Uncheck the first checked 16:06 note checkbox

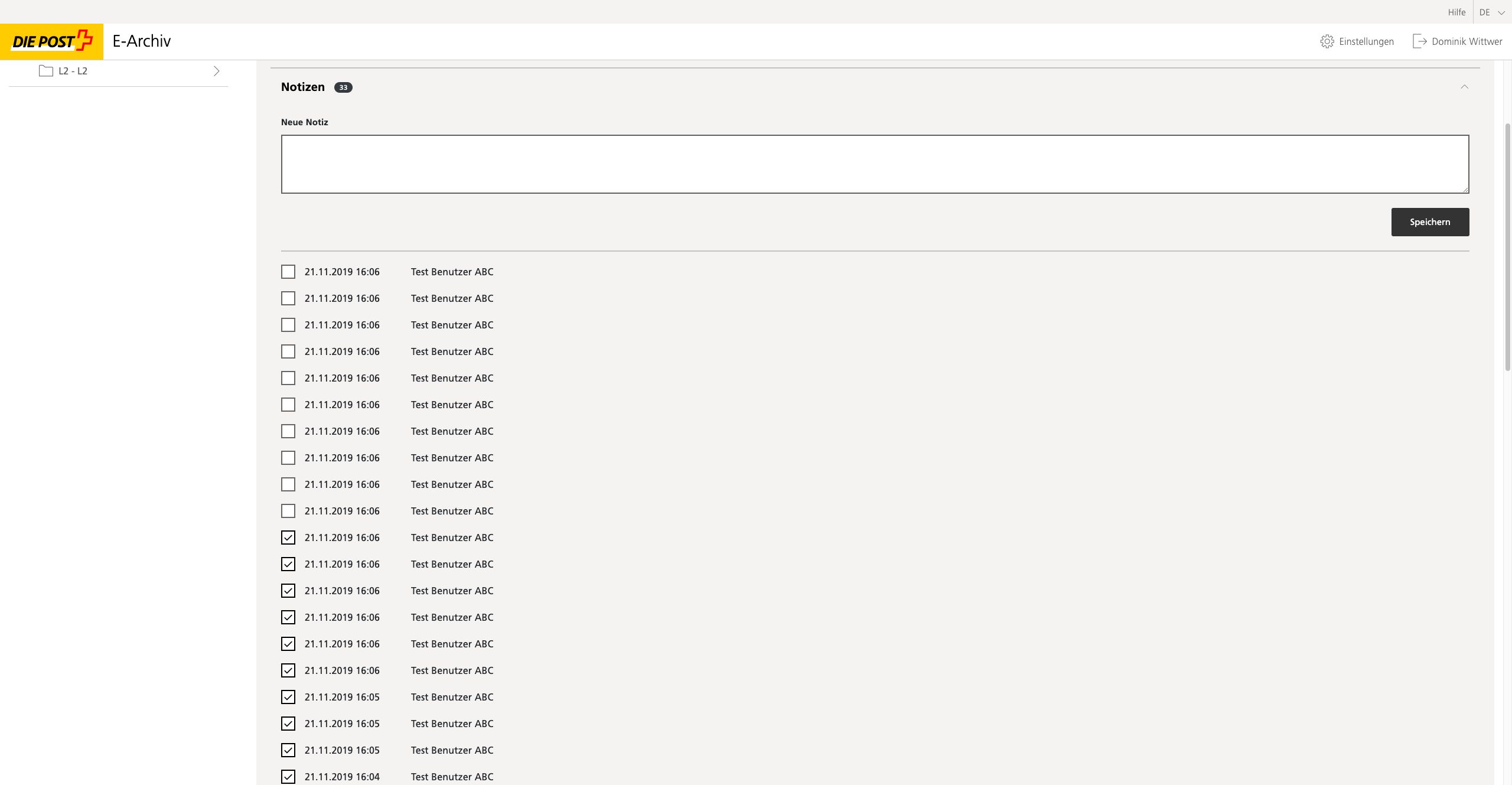click(288, 538)
